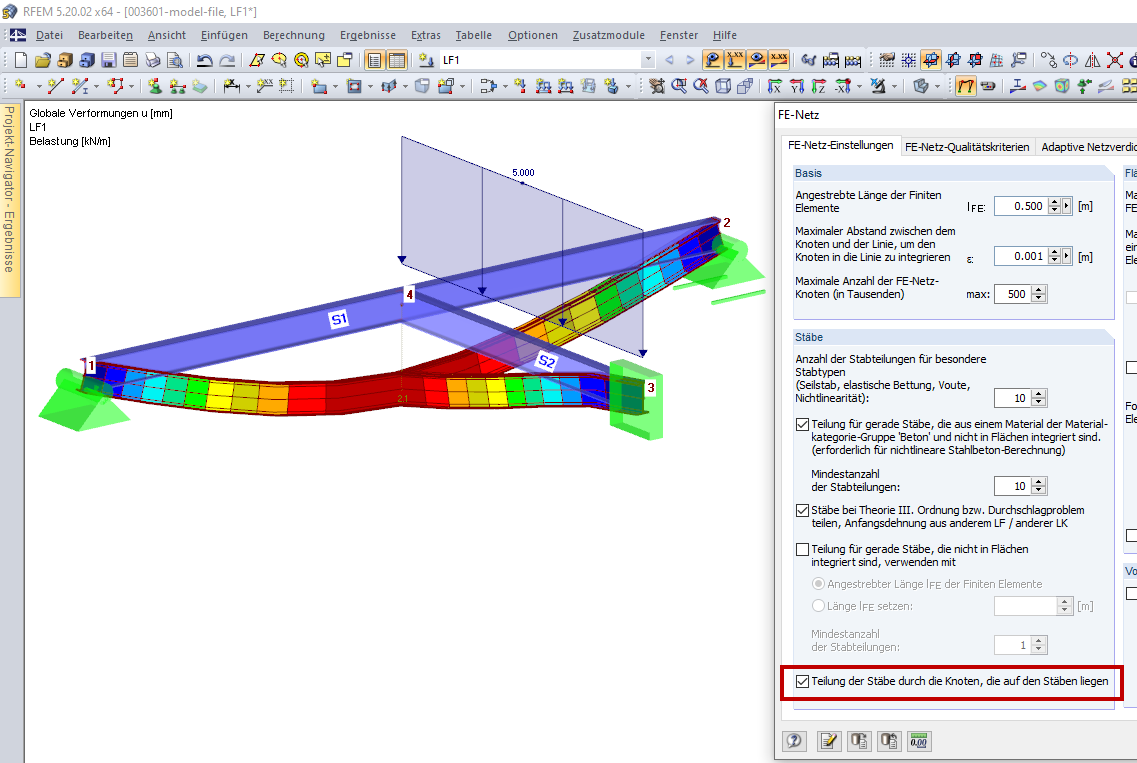This screenshot has width=1137, height=763.
Task: Select the dimension line tool
Action: click(x=232, y=86)
